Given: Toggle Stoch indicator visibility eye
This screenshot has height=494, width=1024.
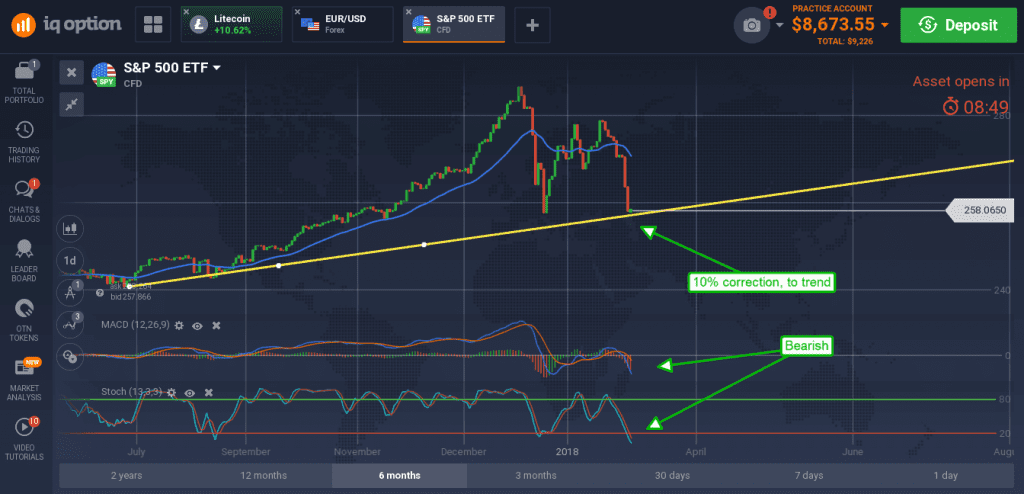Looking at the screenshot, I should [190, 393].
